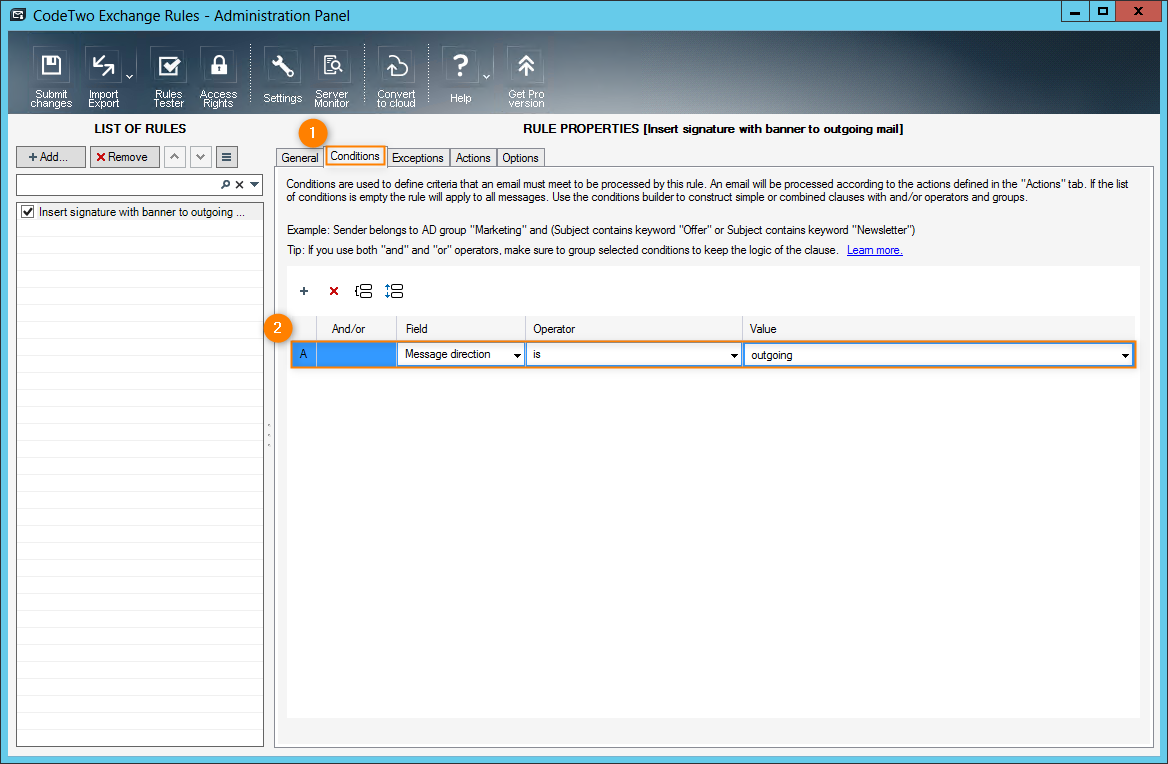Switch to Actions tab

473,158
